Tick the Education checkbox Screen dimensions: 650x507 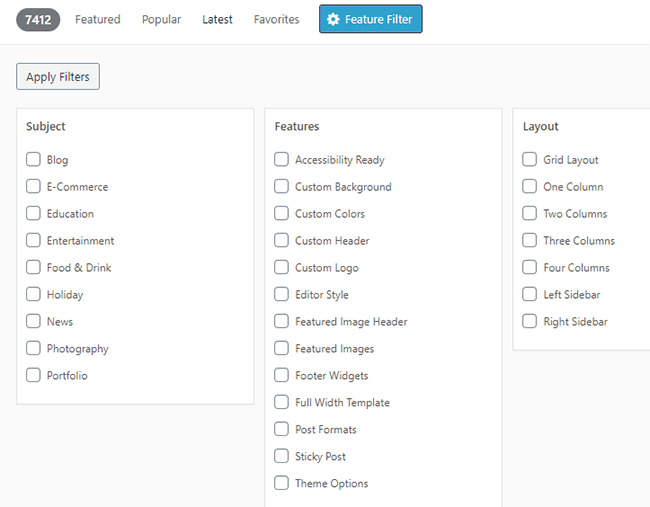point(34,213)
